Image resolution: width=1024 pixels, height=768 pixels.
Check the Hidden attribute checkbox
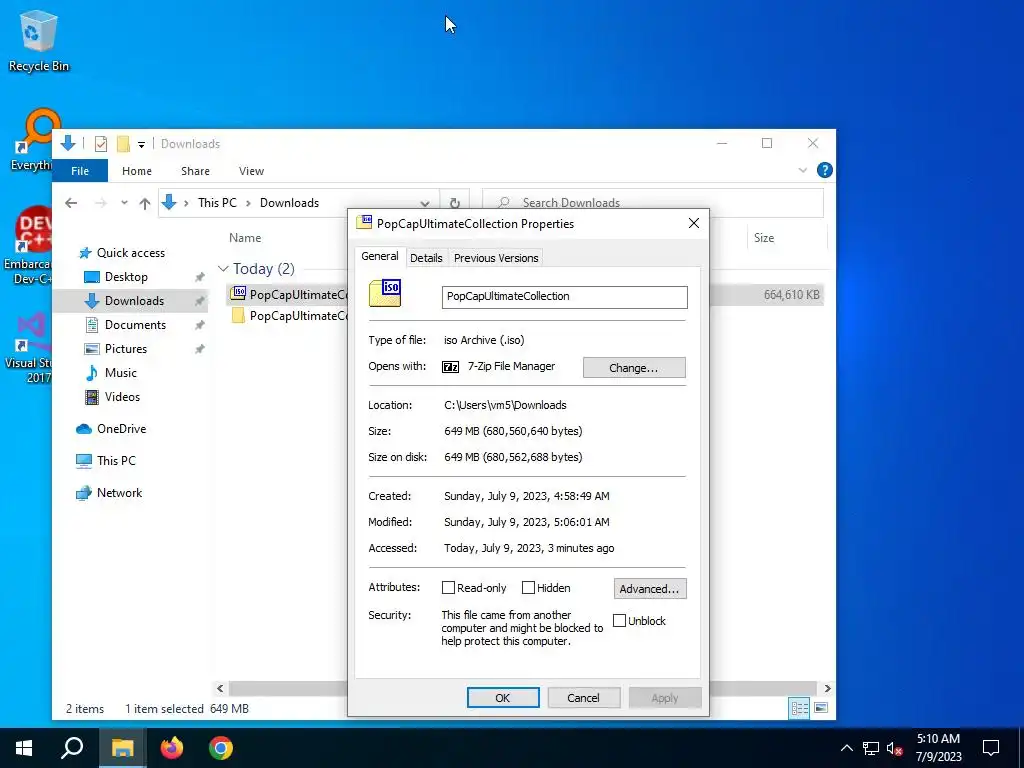pyautogui.click(x=528, y=588)
